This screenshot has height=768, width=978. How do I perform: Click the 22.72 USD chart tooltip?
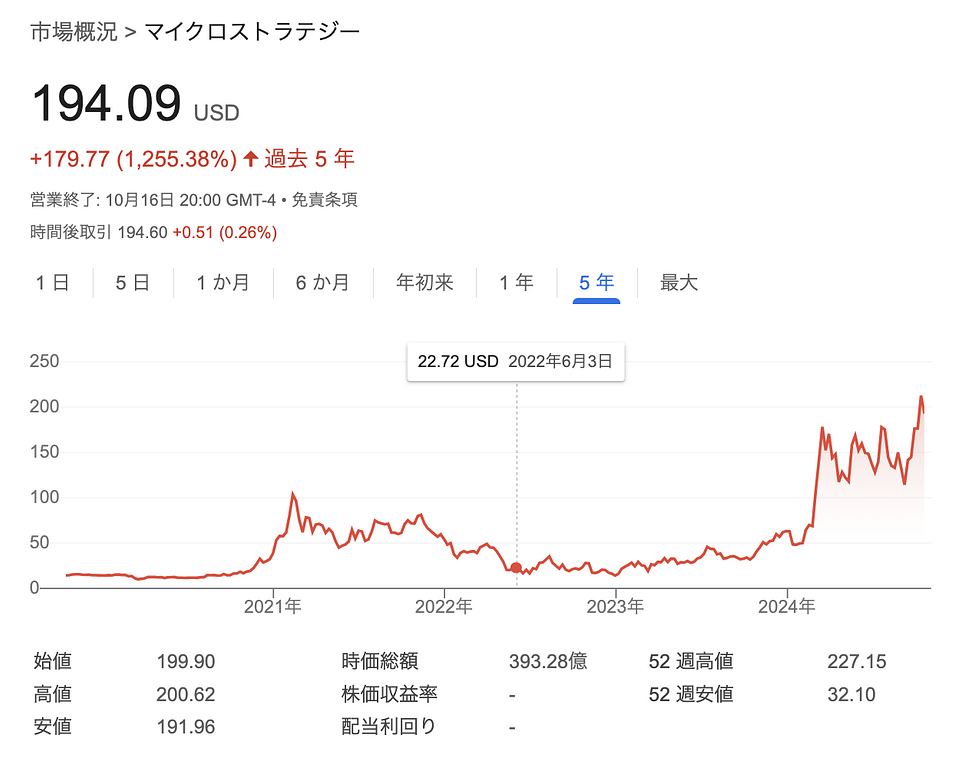tap(515, 361)
